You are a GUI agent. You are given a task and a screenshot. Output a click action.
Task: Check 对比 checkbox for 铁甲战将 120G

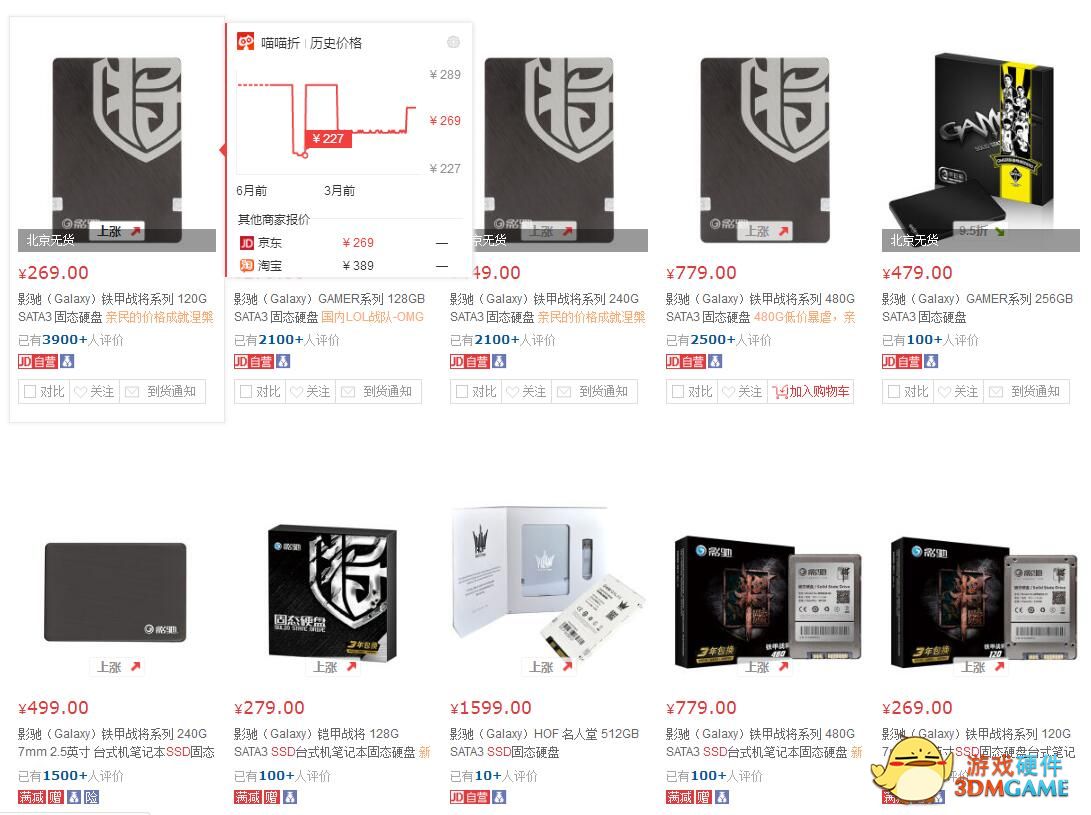click(30, 392)
